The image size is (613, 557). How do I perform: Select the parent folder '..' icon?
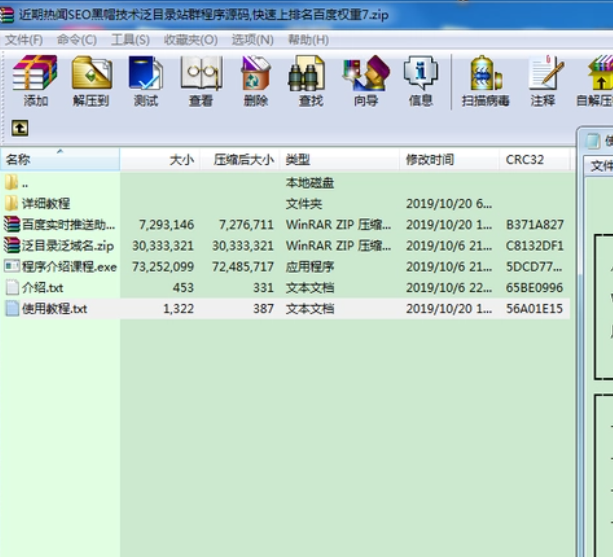(11, 182)
